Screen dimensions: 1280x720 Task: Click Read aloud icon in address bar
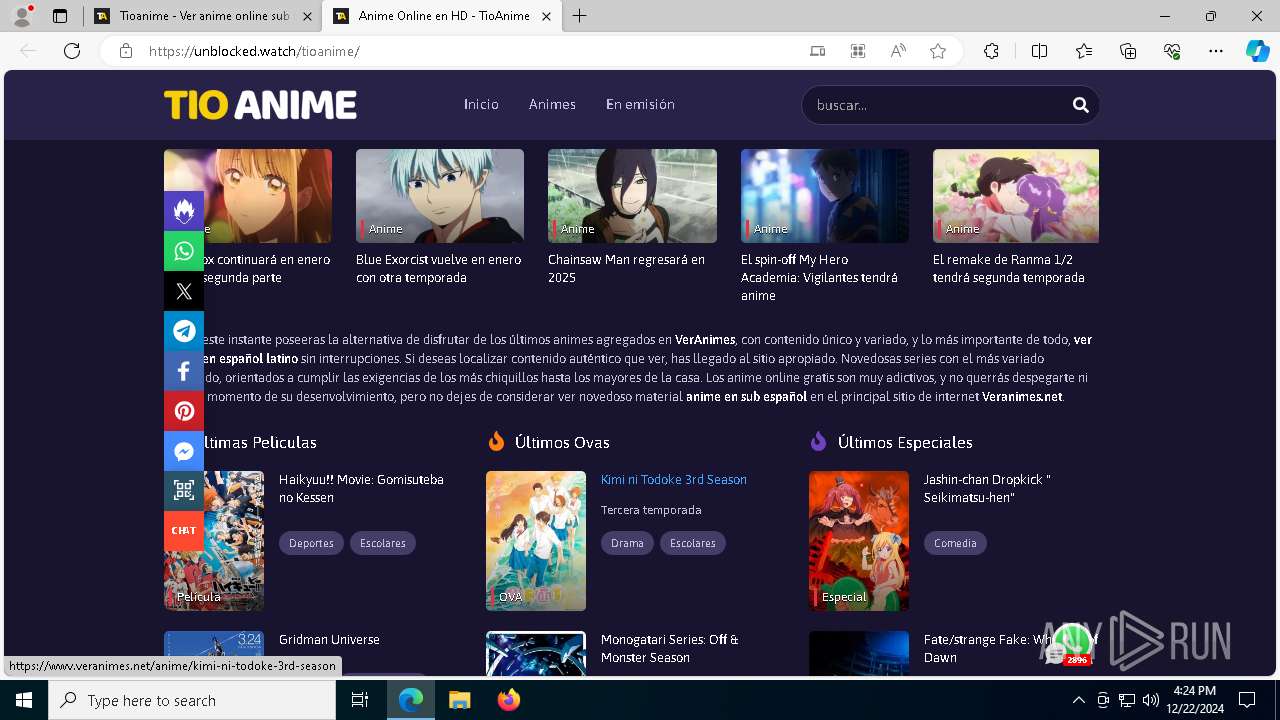point(898,51)
